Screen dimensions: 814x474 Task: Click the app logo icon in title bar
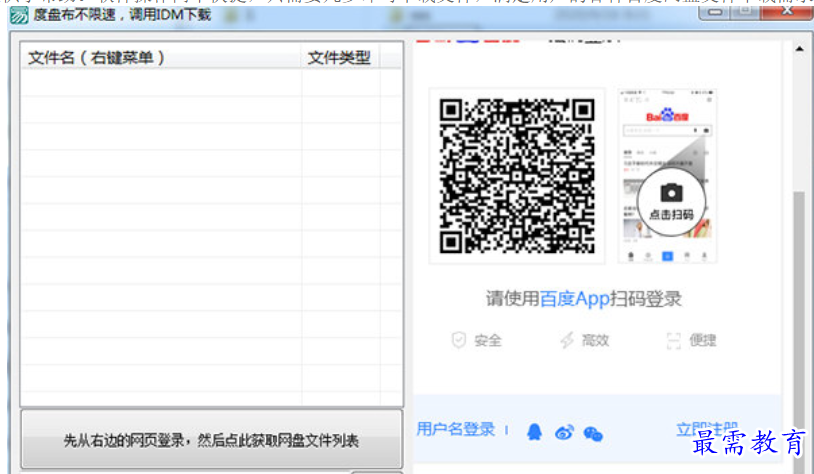pyautogui.click(x=19, y=16)
